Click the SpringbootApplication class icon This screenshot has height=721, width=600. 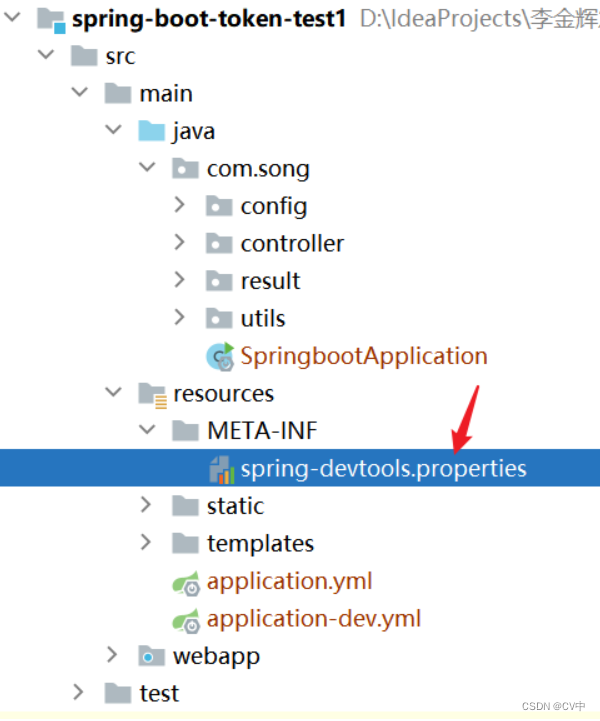220,356
